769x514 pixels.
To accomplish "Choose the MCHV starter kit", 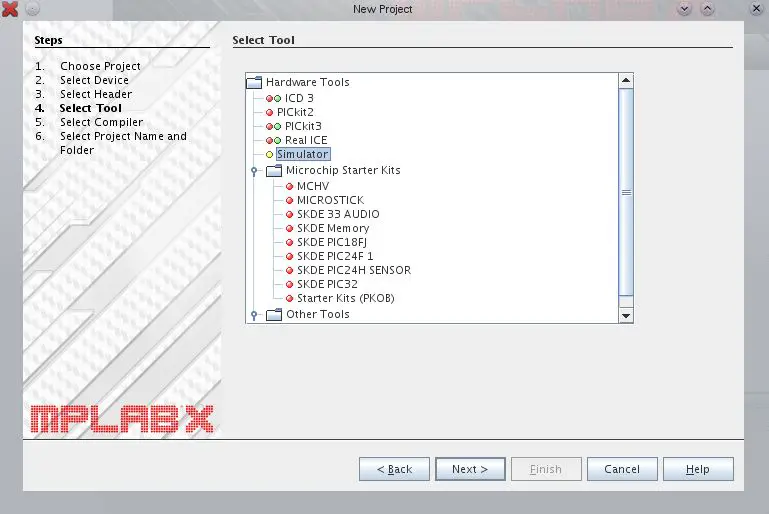I will (x=313, y=186).
